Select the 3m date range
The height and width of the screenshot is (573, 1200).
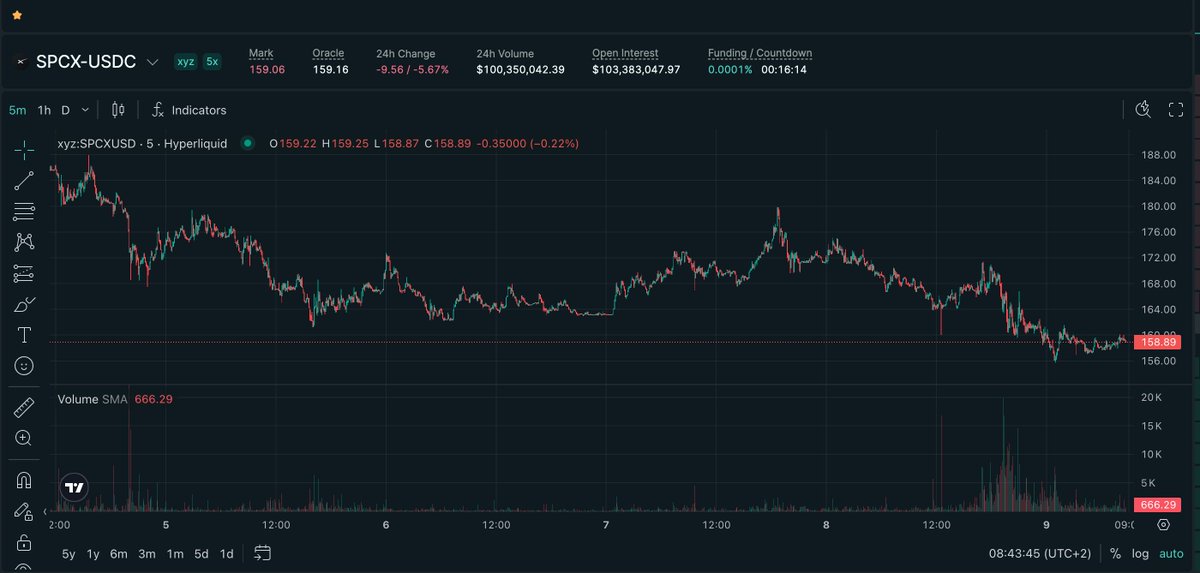click(x=147, y=554)
